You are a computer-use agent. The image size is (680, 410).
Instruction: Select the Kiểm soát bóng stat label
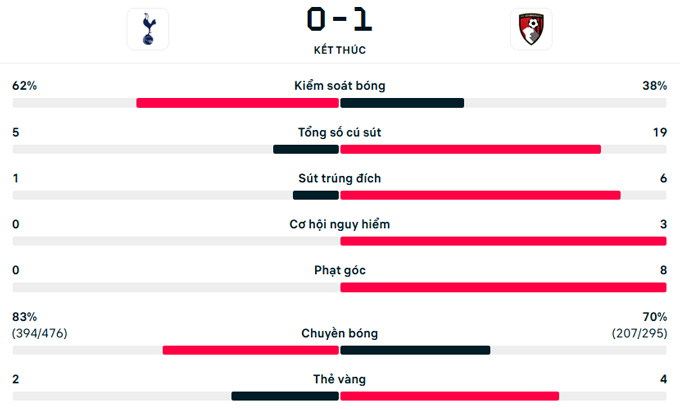point(340,86)
